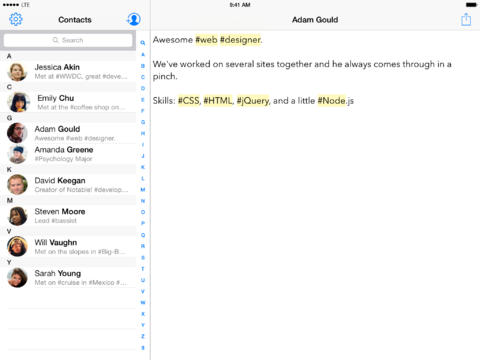Tap Jessica Akin's avatar photo
The height and width of the screenshot is (360, 480).
pos(17,72)
